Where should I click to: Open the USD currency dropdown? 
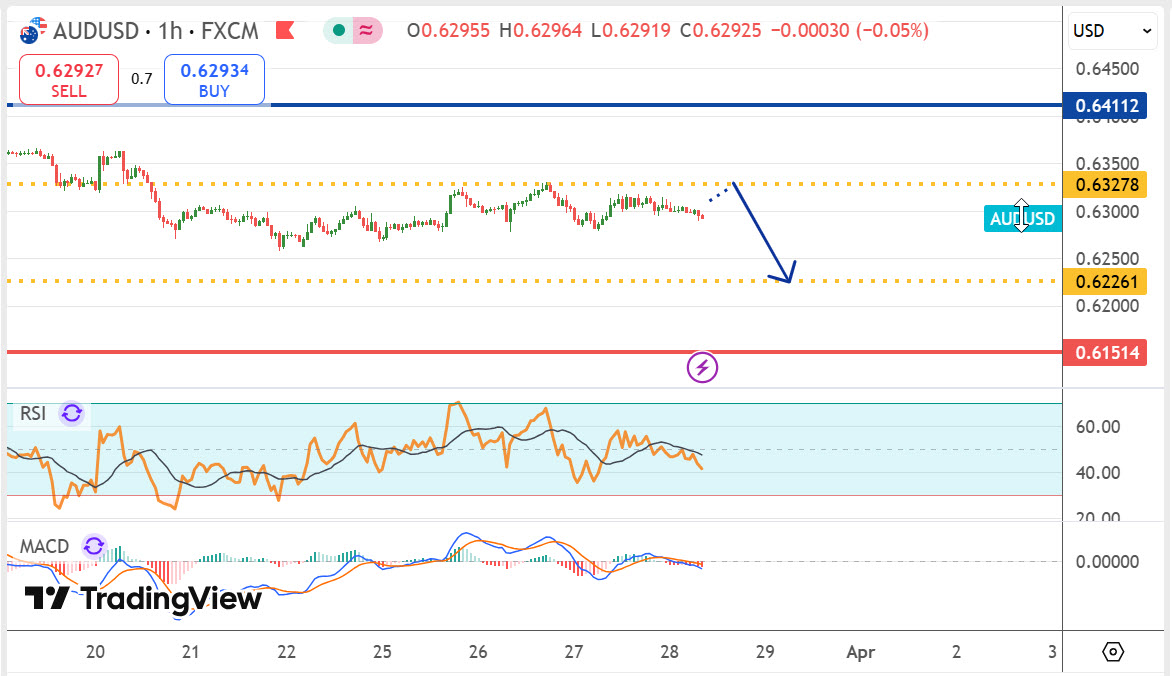point(1113,31)
